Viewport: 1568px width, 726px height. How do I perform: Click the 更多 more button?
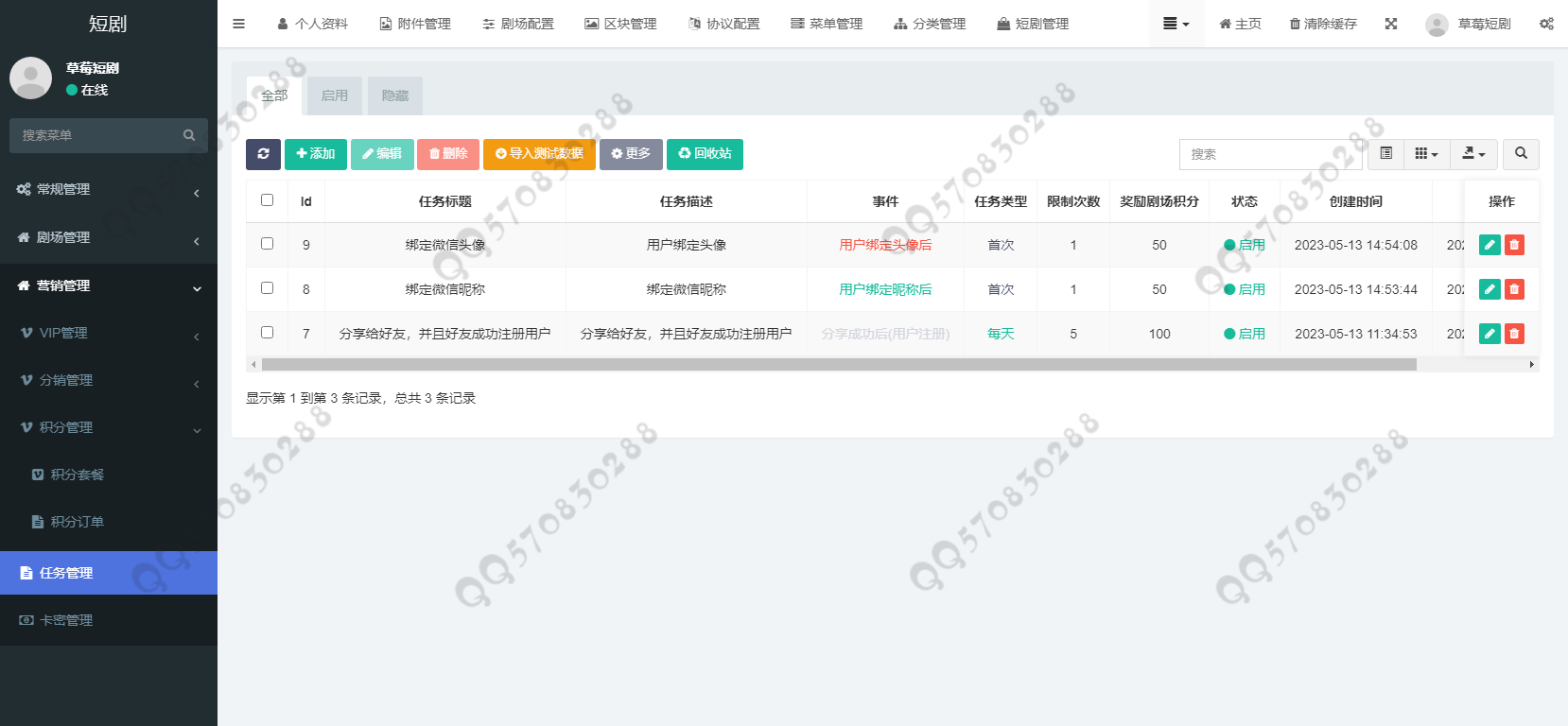click(631, 154)
